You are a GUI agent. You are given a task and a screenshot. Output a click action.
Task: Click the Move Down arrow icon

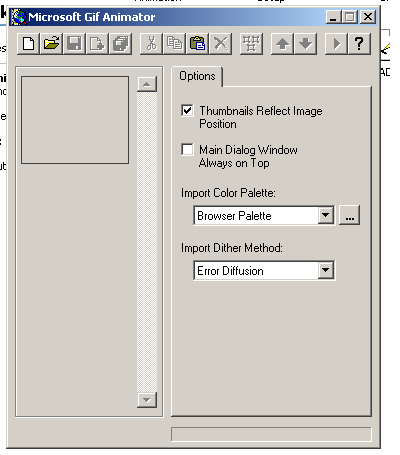305,44
